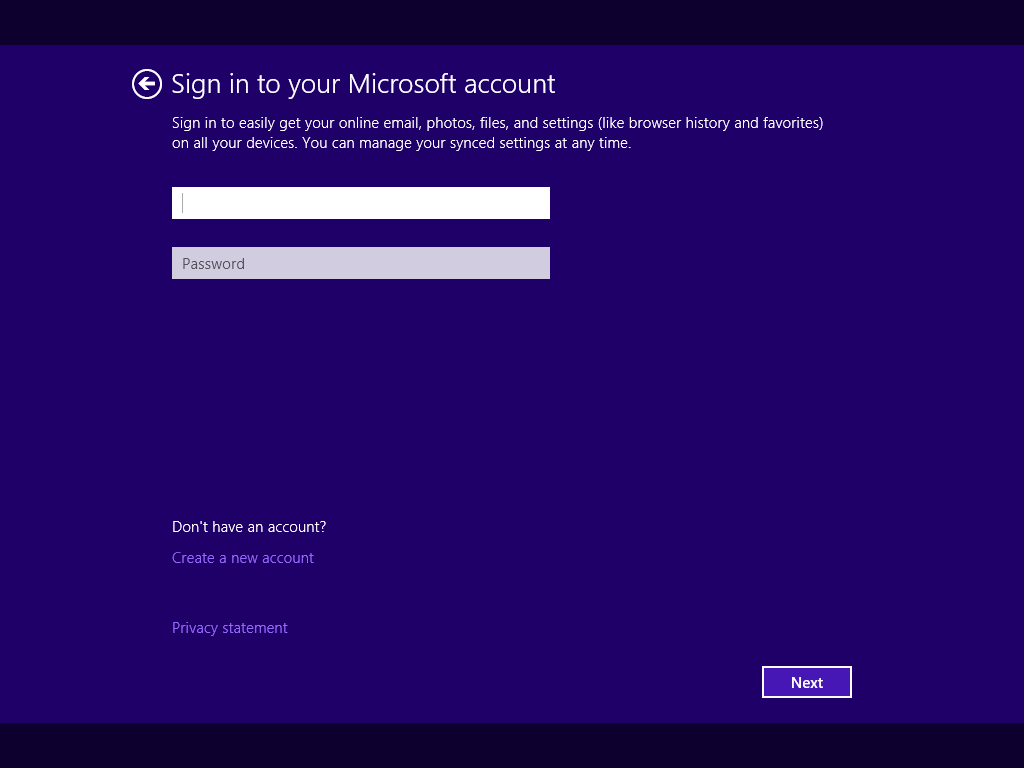
Task: Click the "Sign in to easily get your online email" description
Action: [x=498, y=133]
